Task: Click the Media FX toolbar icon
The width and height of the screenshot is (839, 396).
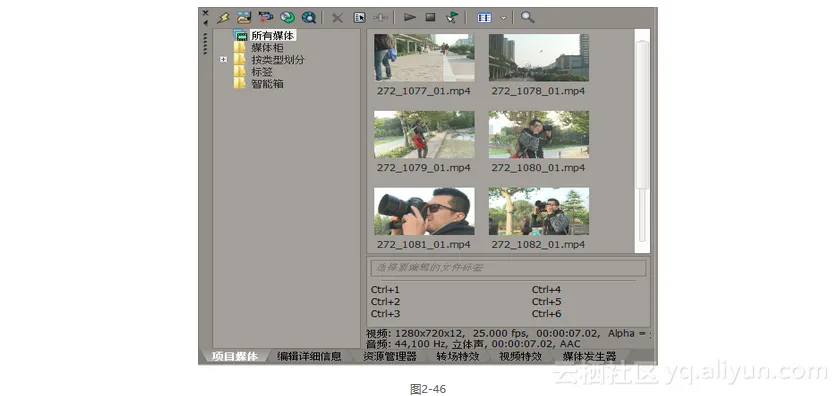Action: (x=380, y=18)
